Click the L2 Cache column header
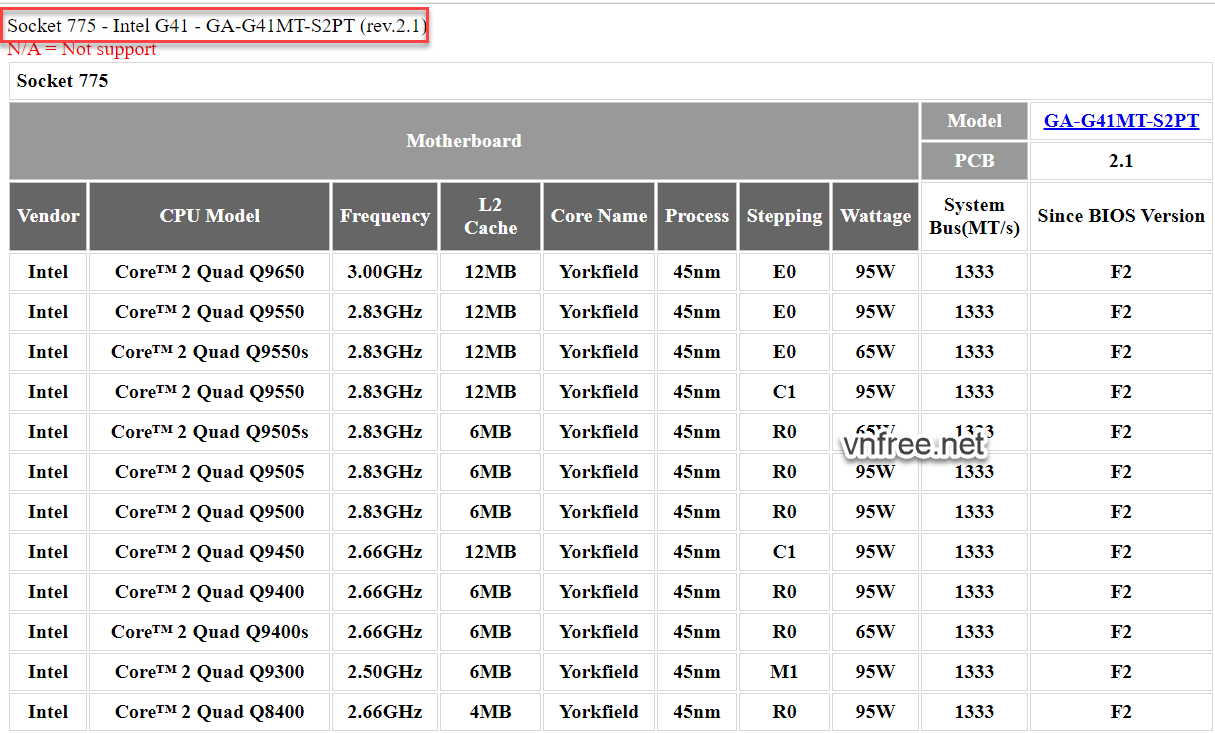Image resolution: width=1215 pixels, height=733 pixels. tap(490, 216)
